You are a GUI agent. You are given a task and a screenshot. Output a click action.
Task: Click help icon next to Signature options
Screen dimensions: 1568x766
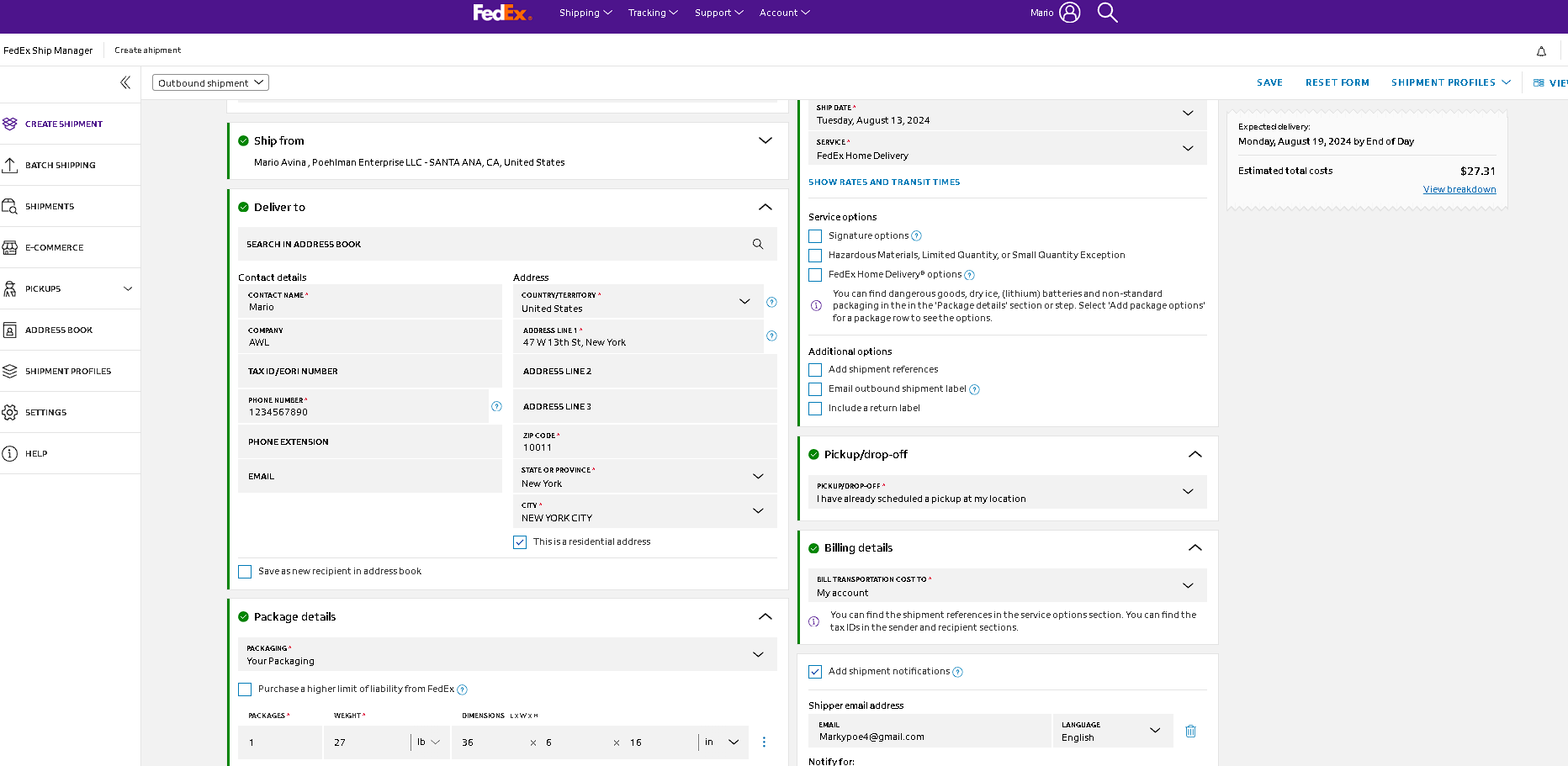tap(917, 235)
